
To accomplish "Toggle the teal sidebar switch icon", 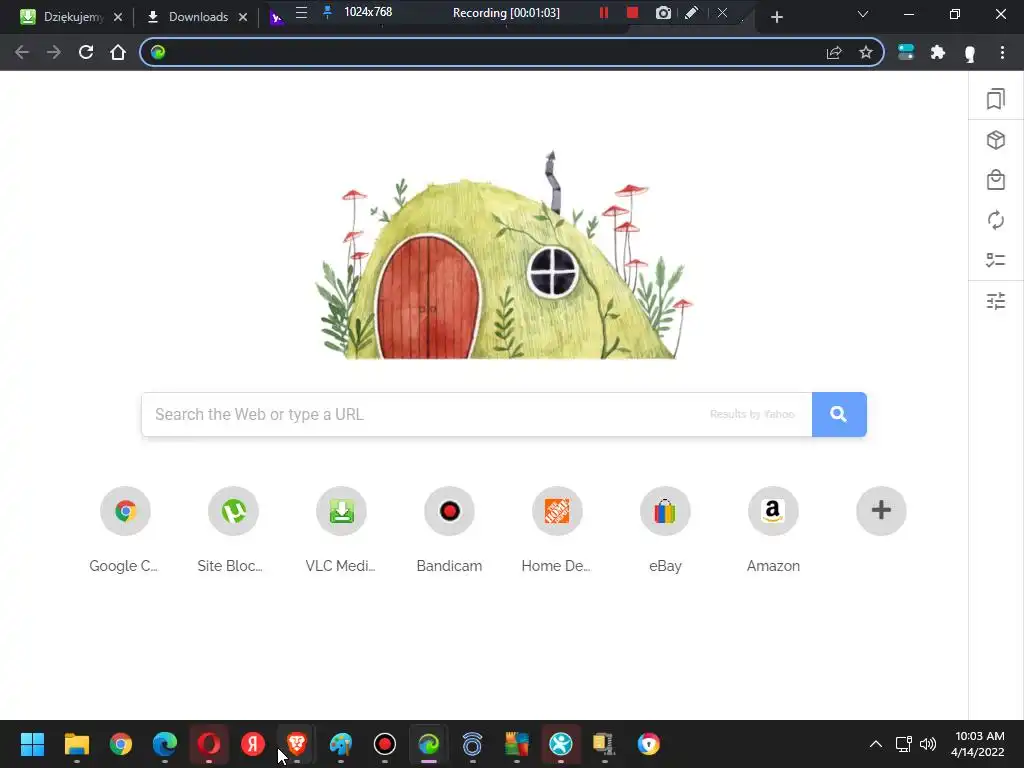I will pyautogui.click(x=906, y=52).
